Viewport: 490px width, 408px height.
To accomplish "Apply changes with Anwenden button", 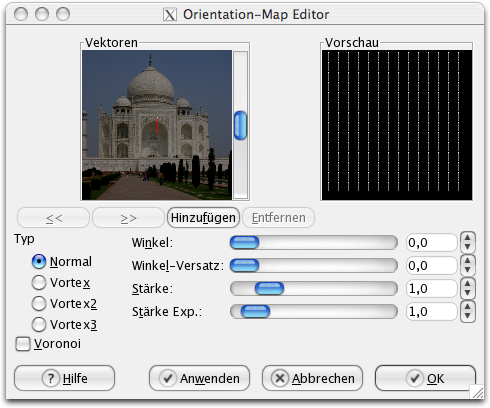I will coord(199,378).
